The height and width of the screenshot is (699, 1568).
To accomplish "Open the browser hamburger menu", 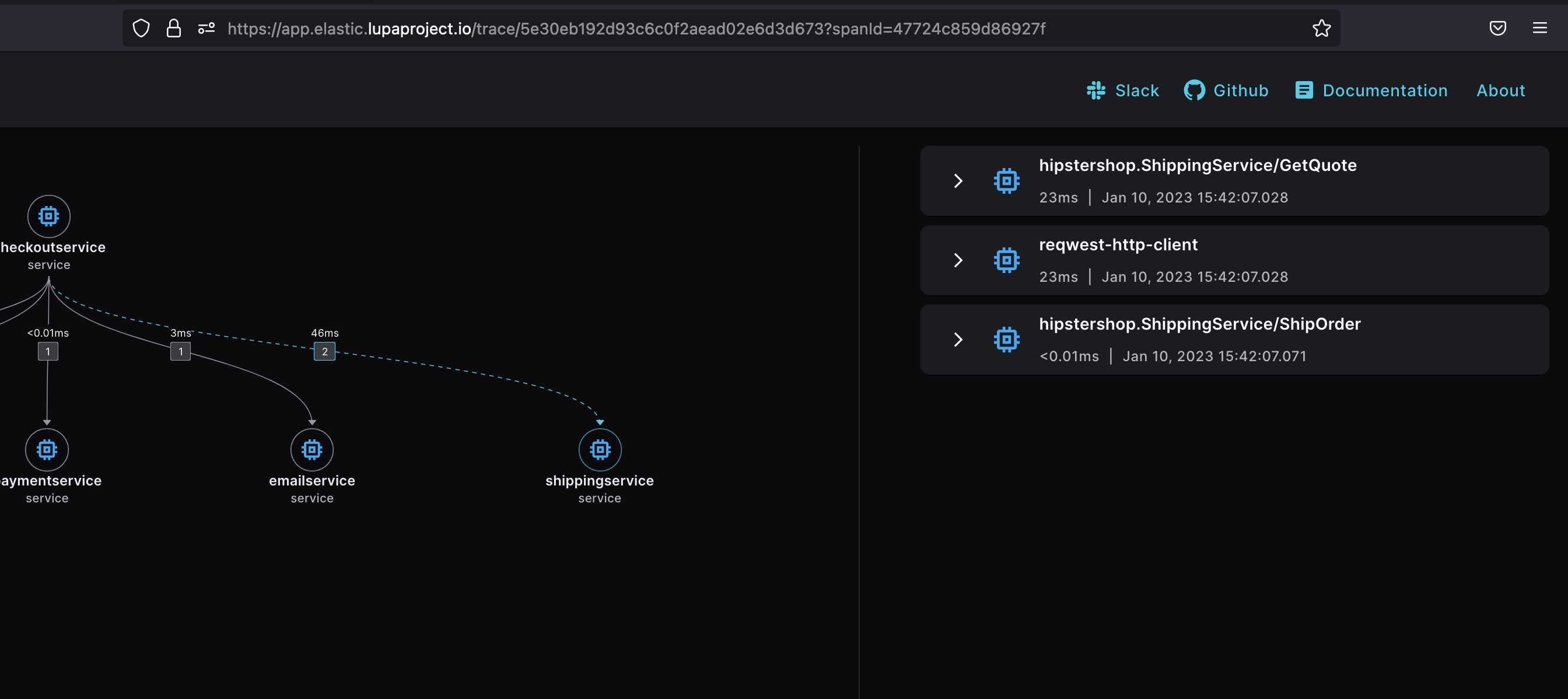I will [1539, 29].
